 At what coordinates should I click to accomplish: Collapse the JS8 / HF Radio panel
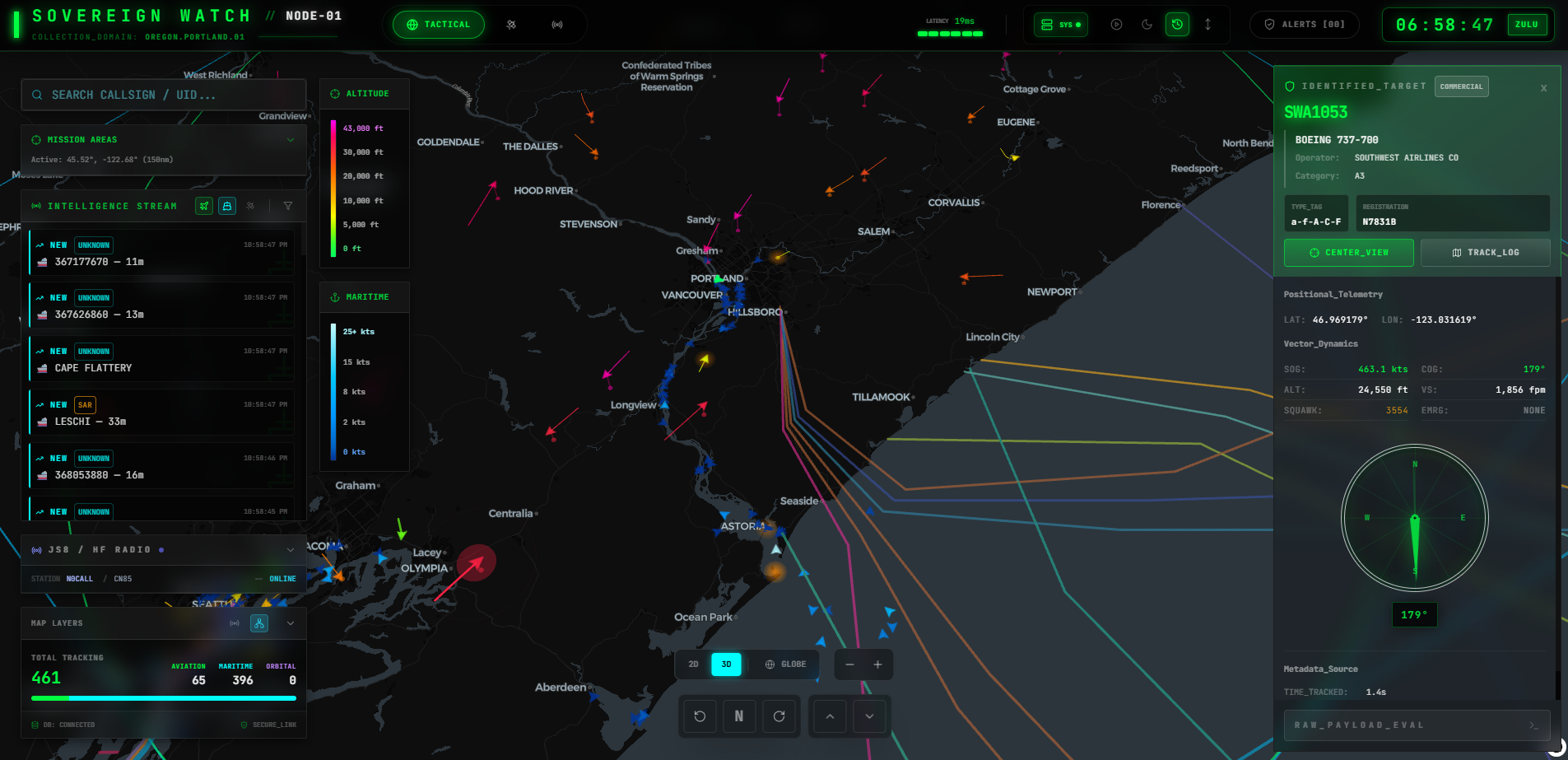tap(290, 549)
